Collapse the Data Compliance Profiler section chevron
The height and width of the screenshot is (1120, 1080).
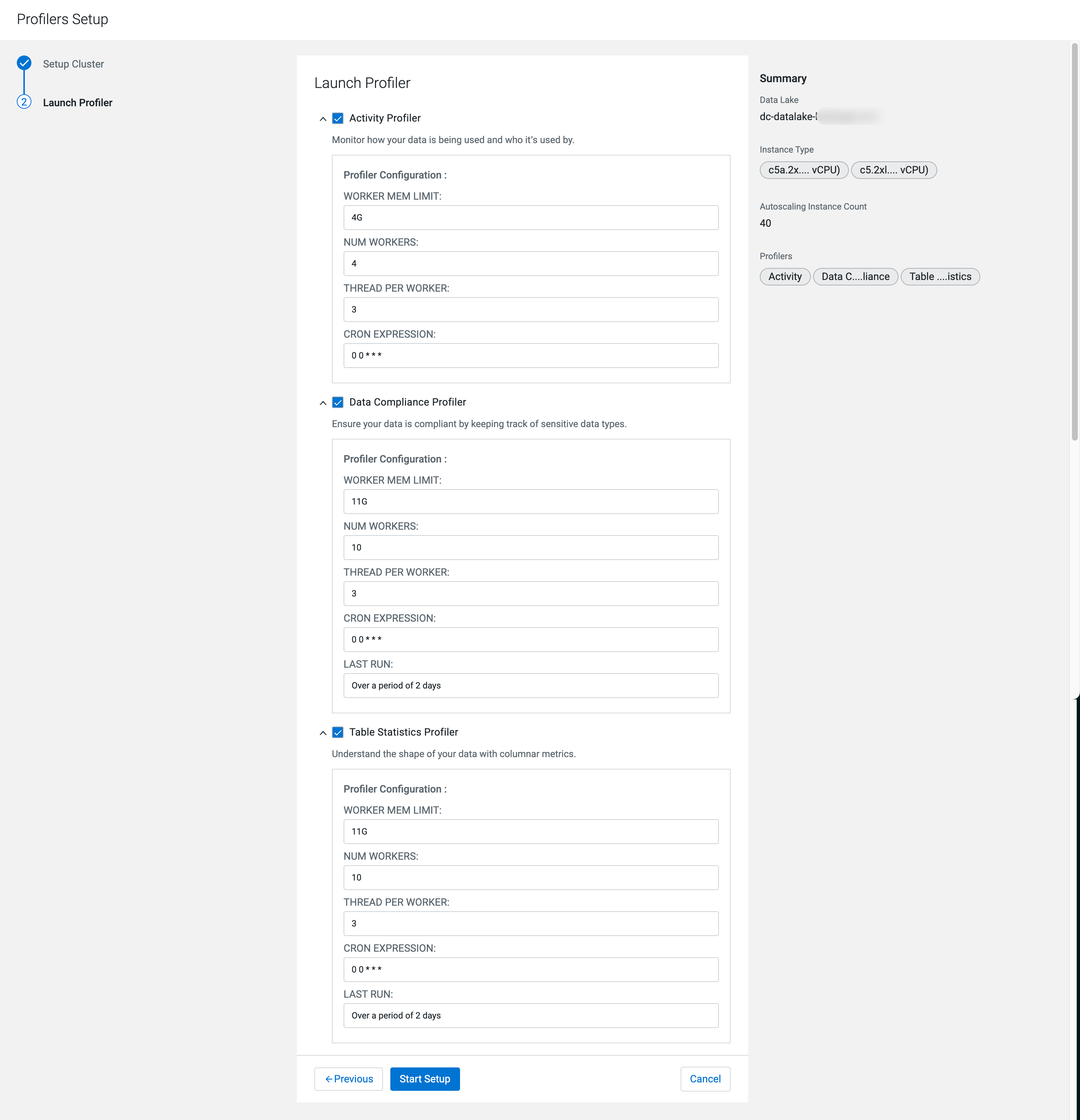pos(323,403)
